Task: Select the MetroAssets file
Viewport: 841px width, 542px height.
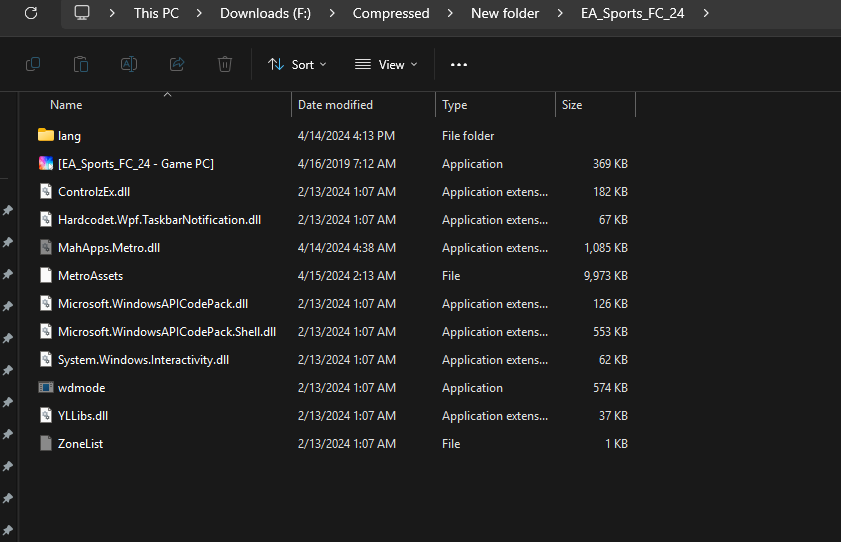Action: tap(90, 275)
